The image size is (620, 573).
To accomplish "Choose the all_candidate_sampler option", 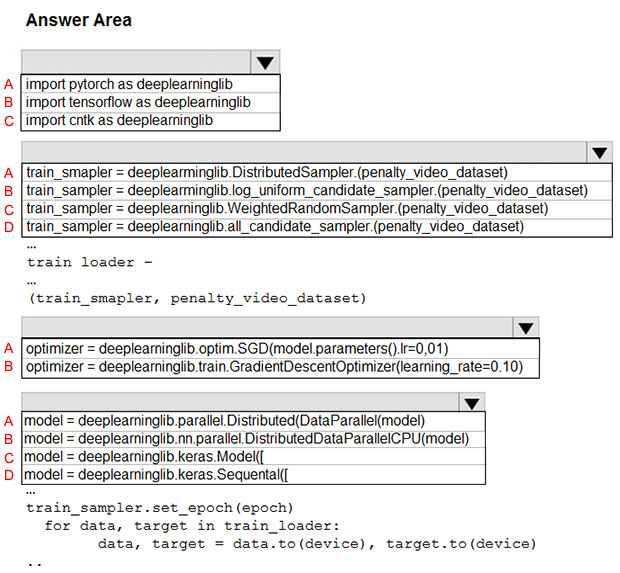I will [317, 227].
